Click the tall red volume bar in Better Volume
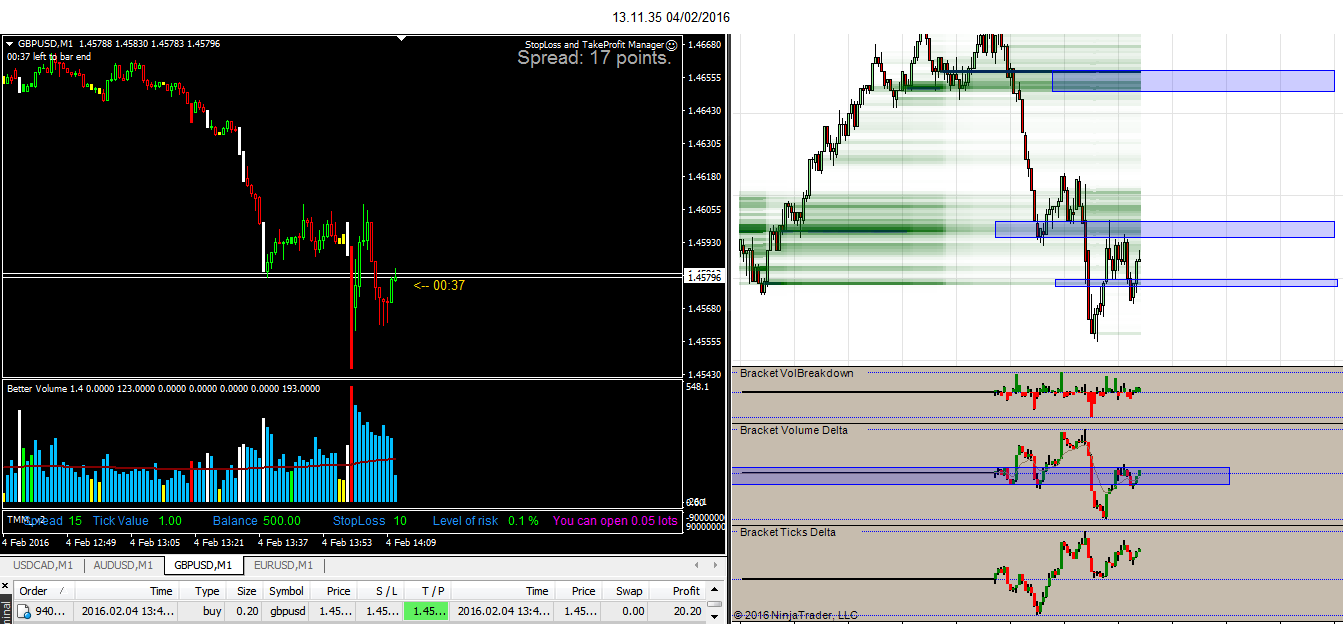Viewport: 1343px width, 624px height. tap(352, 444)
